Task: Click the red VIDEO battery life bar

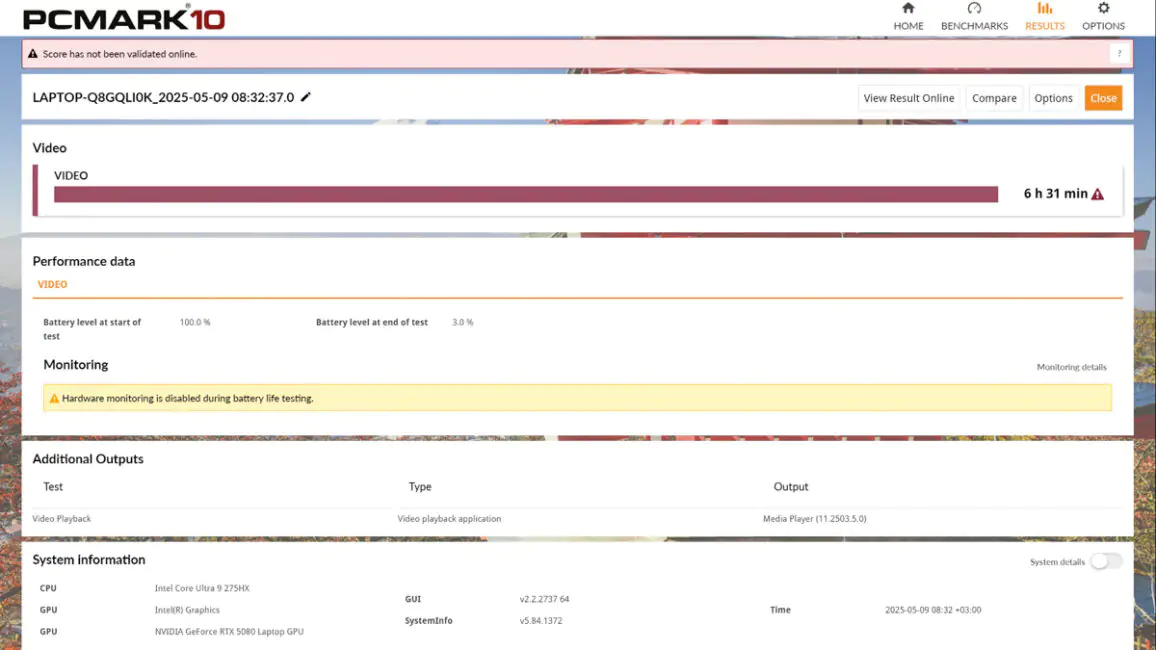Action: tap(526, 194)
